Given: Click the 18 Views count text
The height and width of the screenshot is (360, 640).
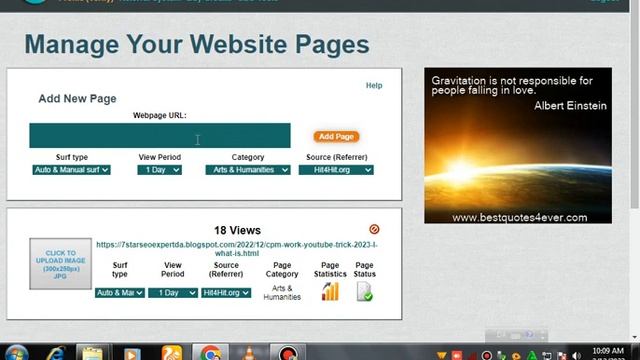Looking at the screenshot, I should (237, 230).
